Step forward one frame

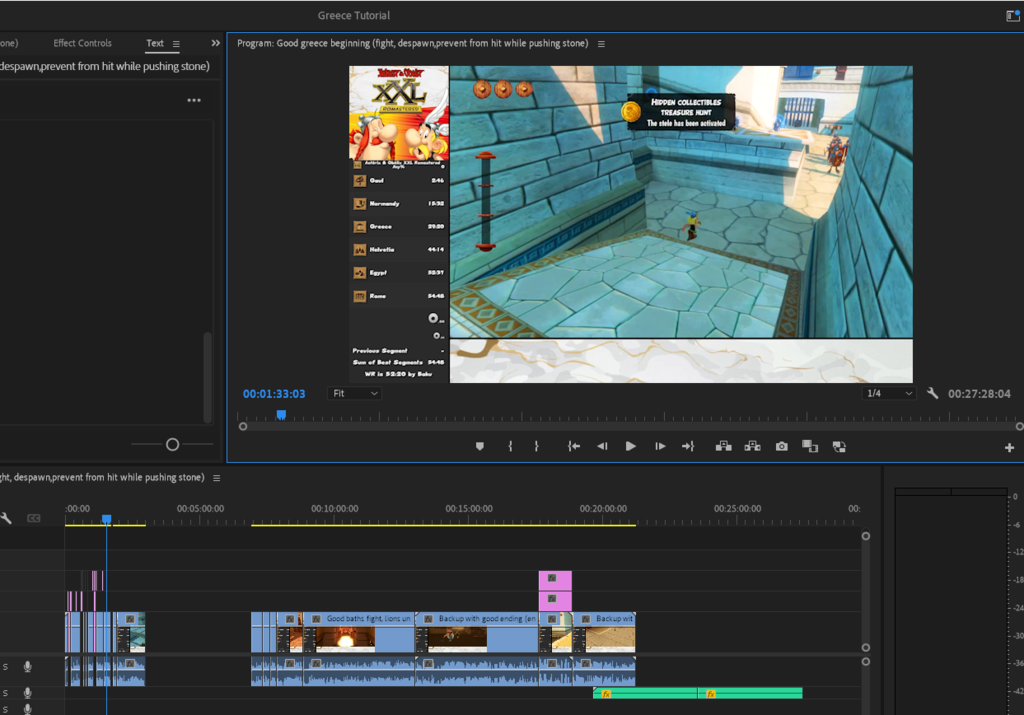click(660, 447)
